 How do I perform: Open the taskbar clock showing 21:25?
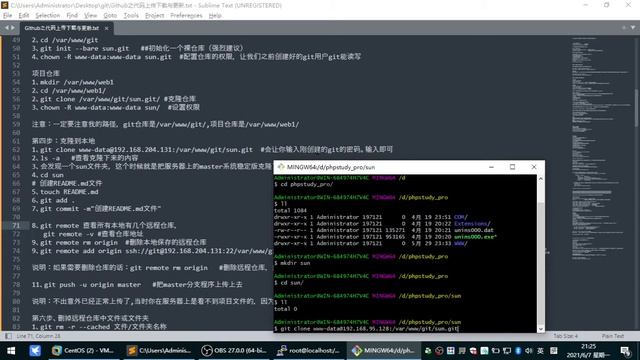pos(588,351)
